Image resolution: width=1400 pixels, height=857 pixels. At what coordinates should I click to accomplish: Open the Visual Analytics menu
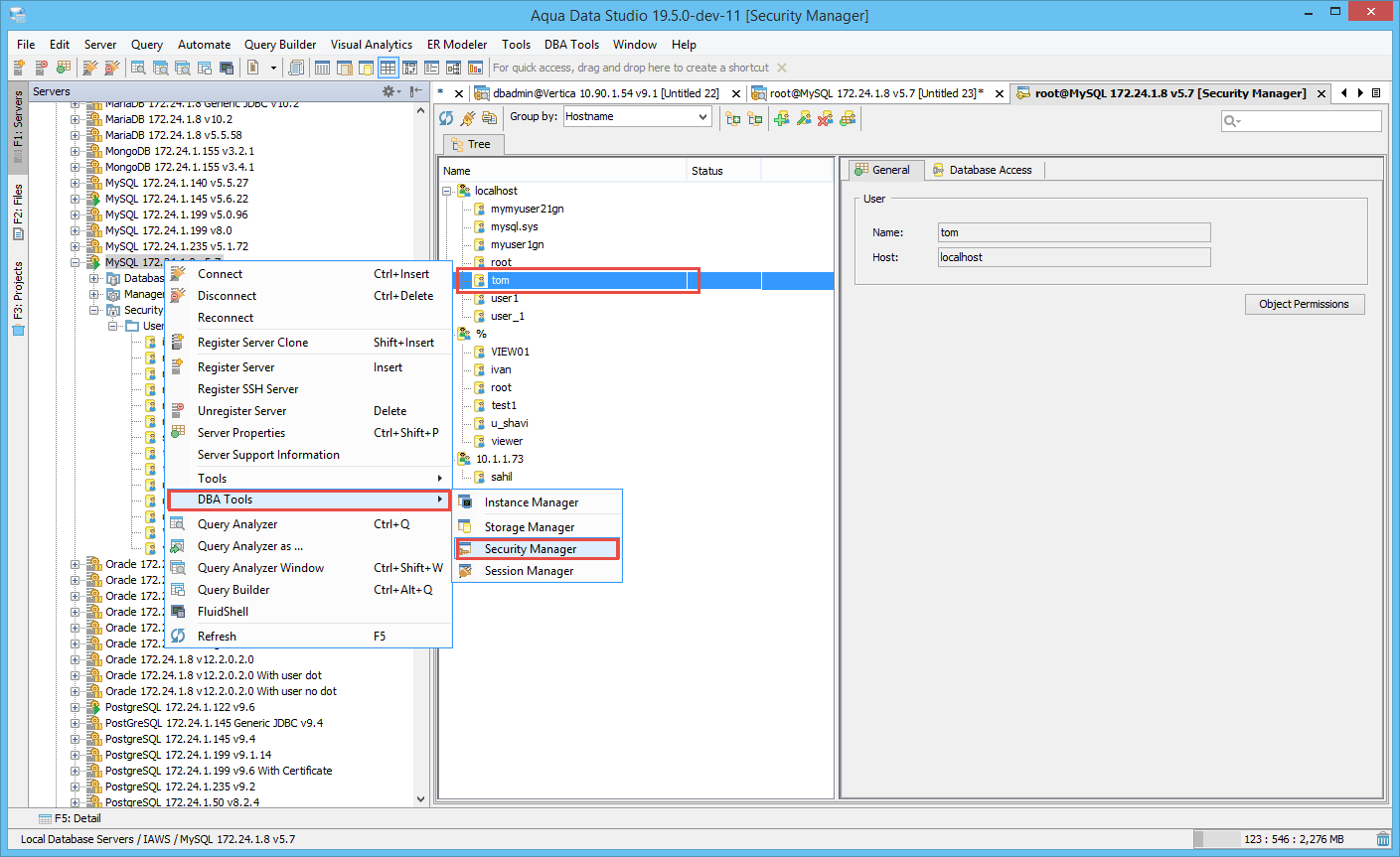[372, 45]
